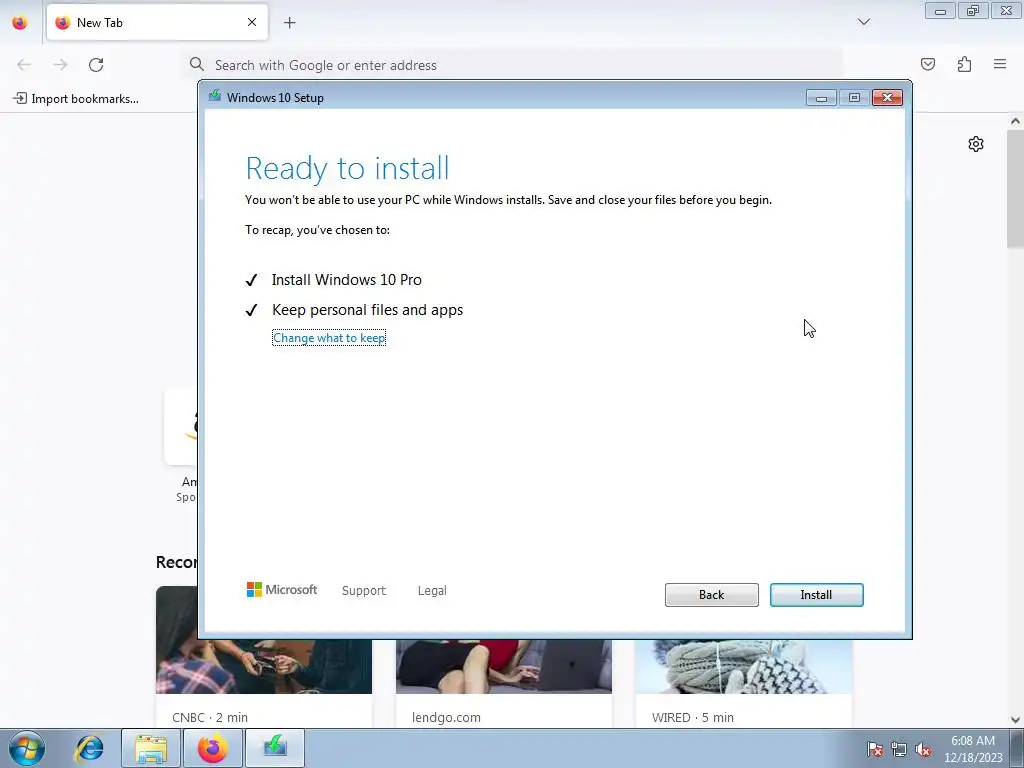Click 'Install Windows 10 Pro' text
The image size is (1024, 768).
click(347, 280)
